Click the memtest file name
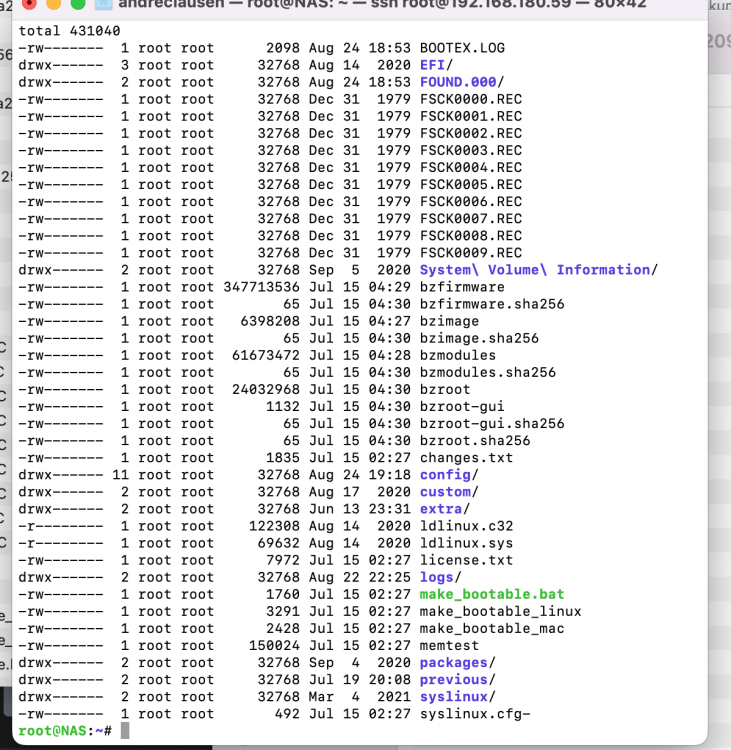 coord(449,646)
